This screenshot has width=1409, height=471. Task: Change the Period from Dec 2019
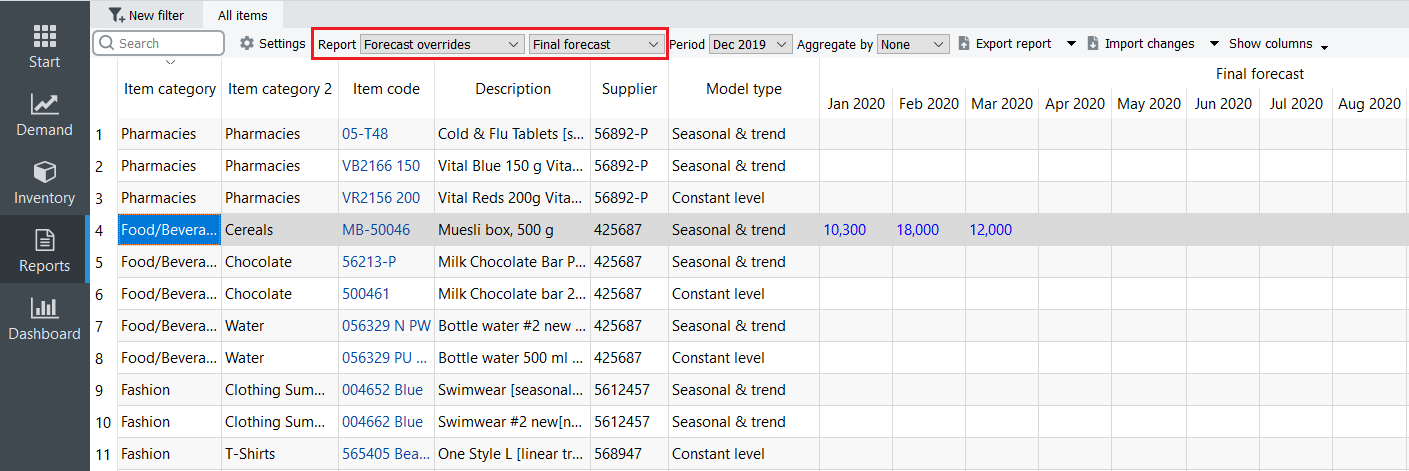(x=750, y=44)
